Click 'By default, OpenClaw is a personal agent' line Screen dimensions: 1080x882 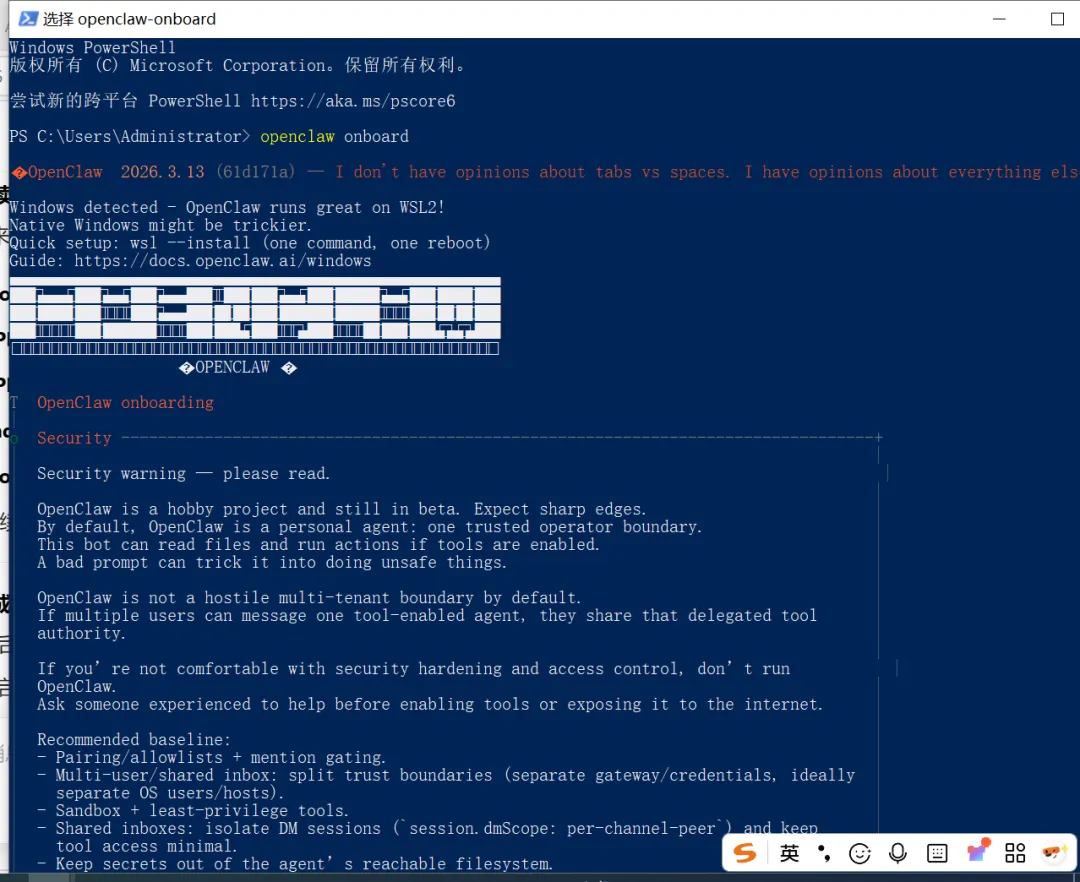tap(369, 527)
